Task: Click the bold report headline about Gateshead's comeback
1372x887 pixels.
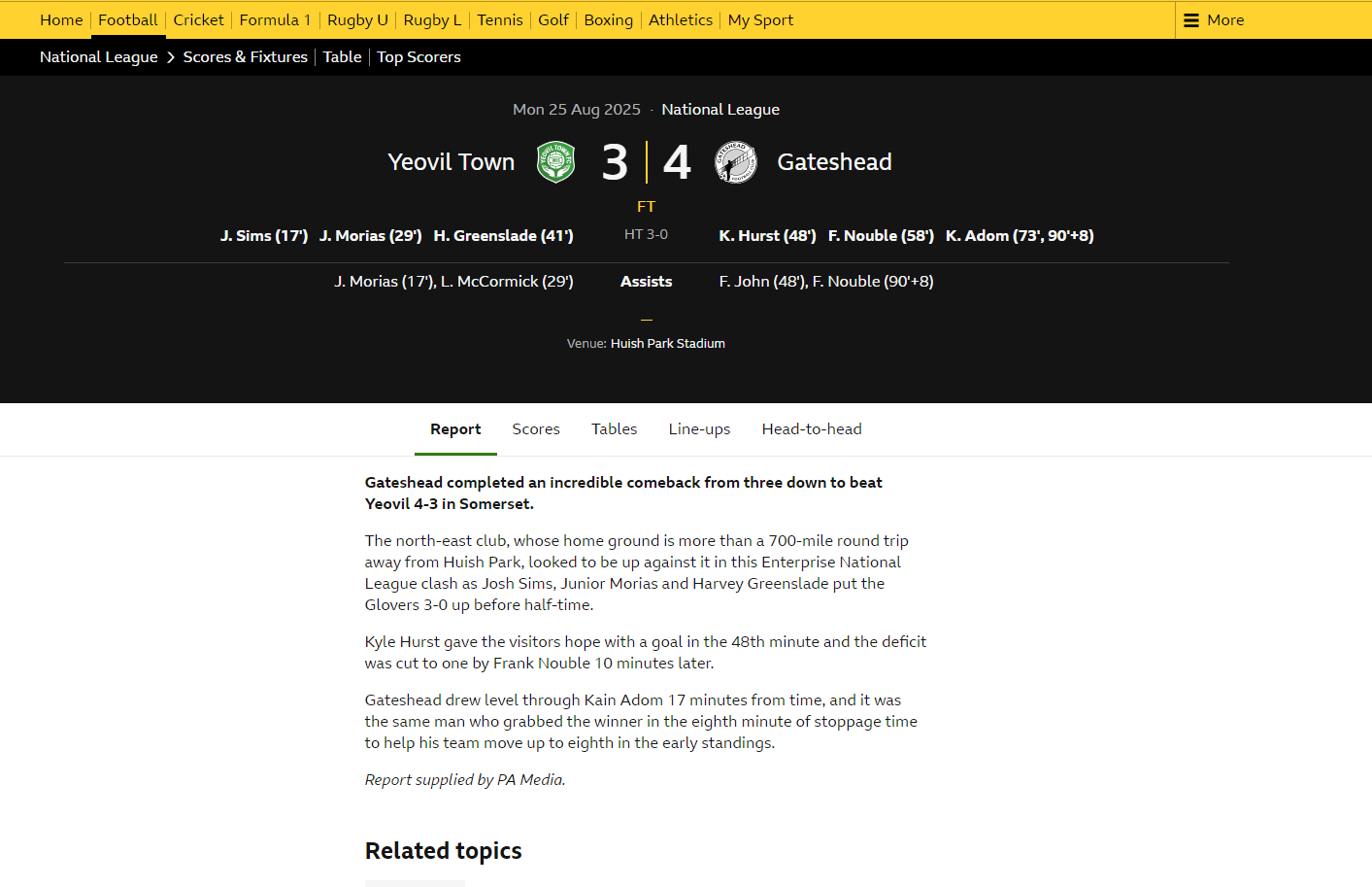Action: (623, 494)
